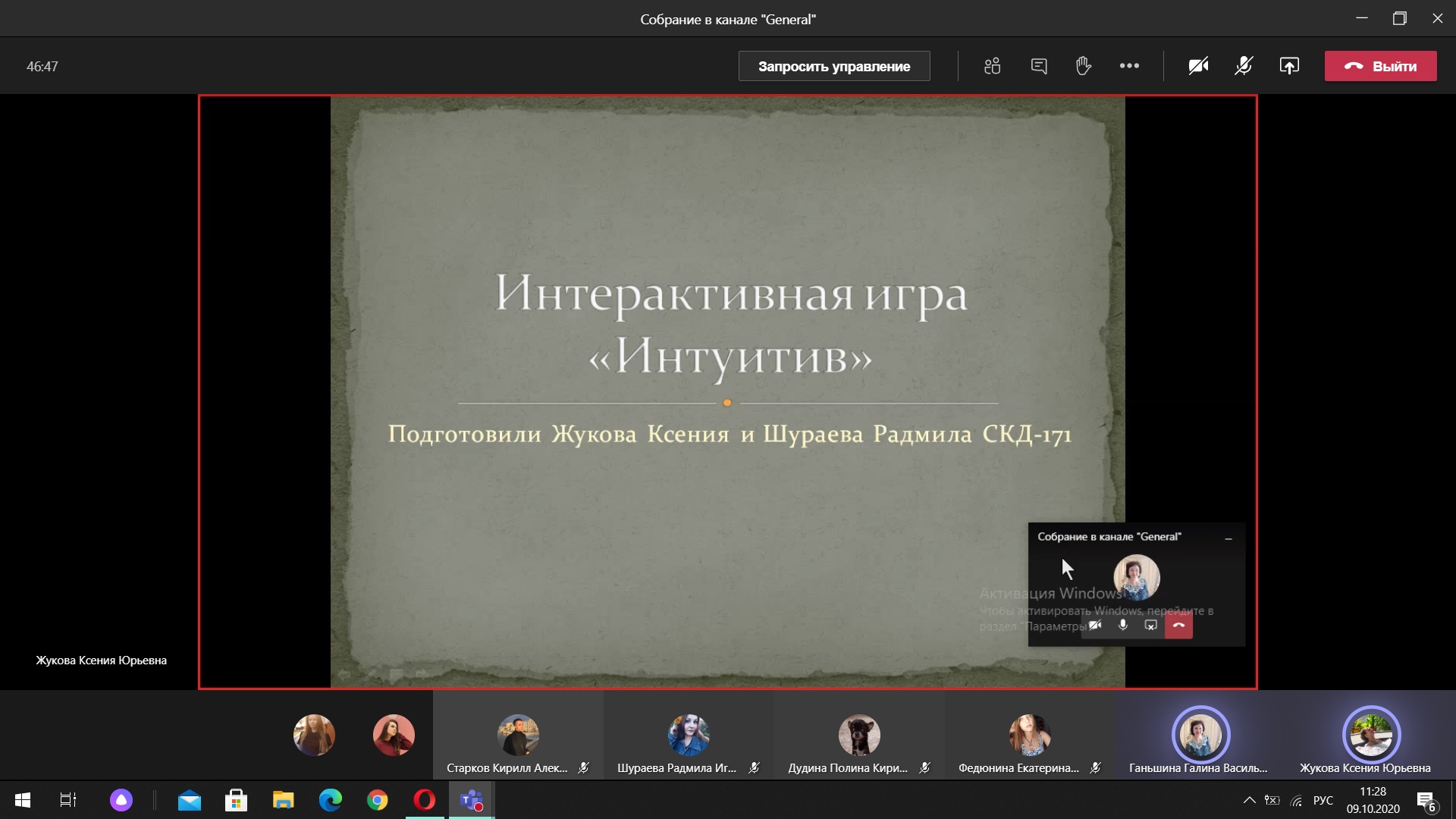Screen dimensions: 1456x819
Task: Open Microsoft Edge from the taskbar
Action: point(330,800)
